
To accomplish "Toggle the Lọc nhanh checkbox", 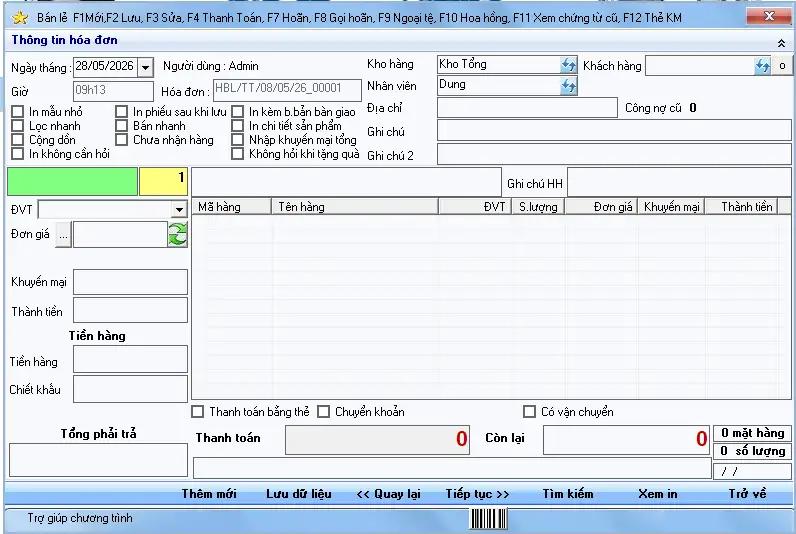I will (18, 125).
